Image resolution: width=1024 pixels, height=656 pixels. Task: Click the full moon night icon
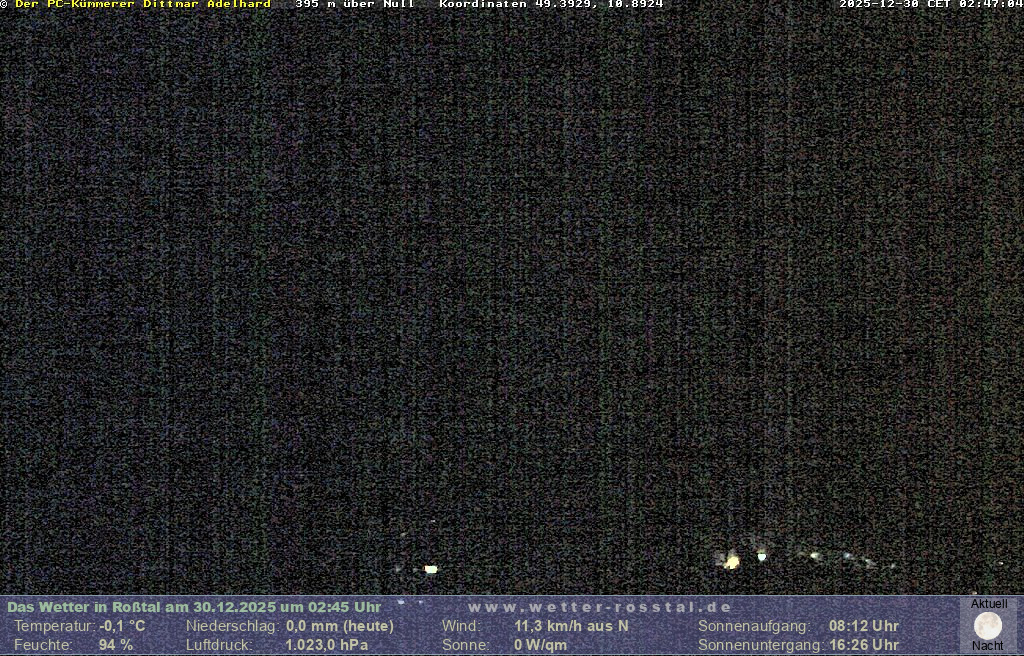coord(987,626)
